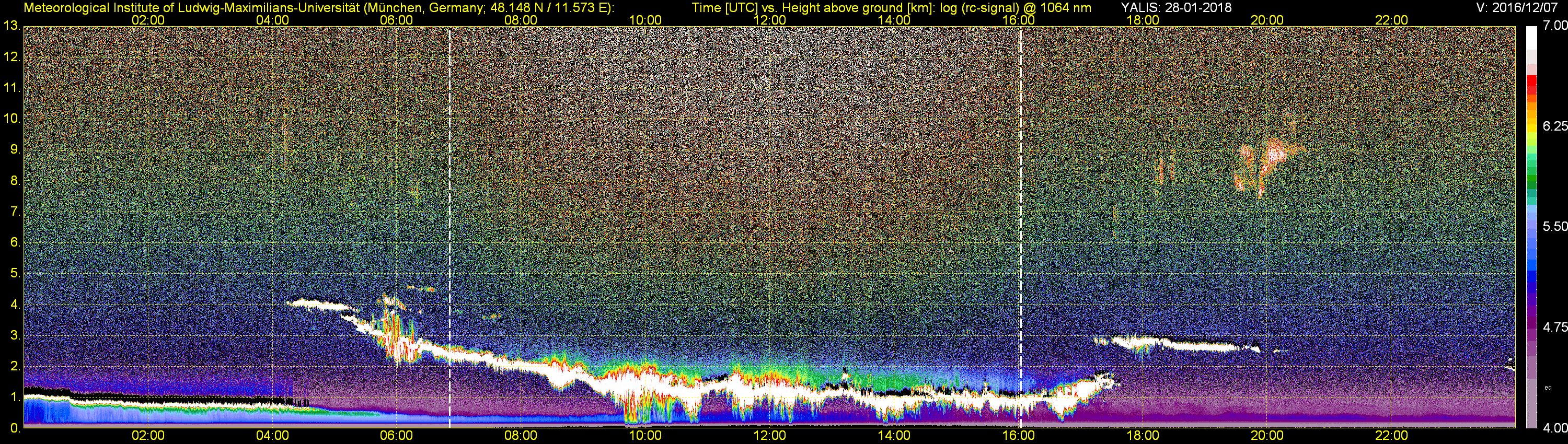Click the 'V: 2016/12/07' version label
This screenshot has height=444, width=1568.
tap(1516, 7)
